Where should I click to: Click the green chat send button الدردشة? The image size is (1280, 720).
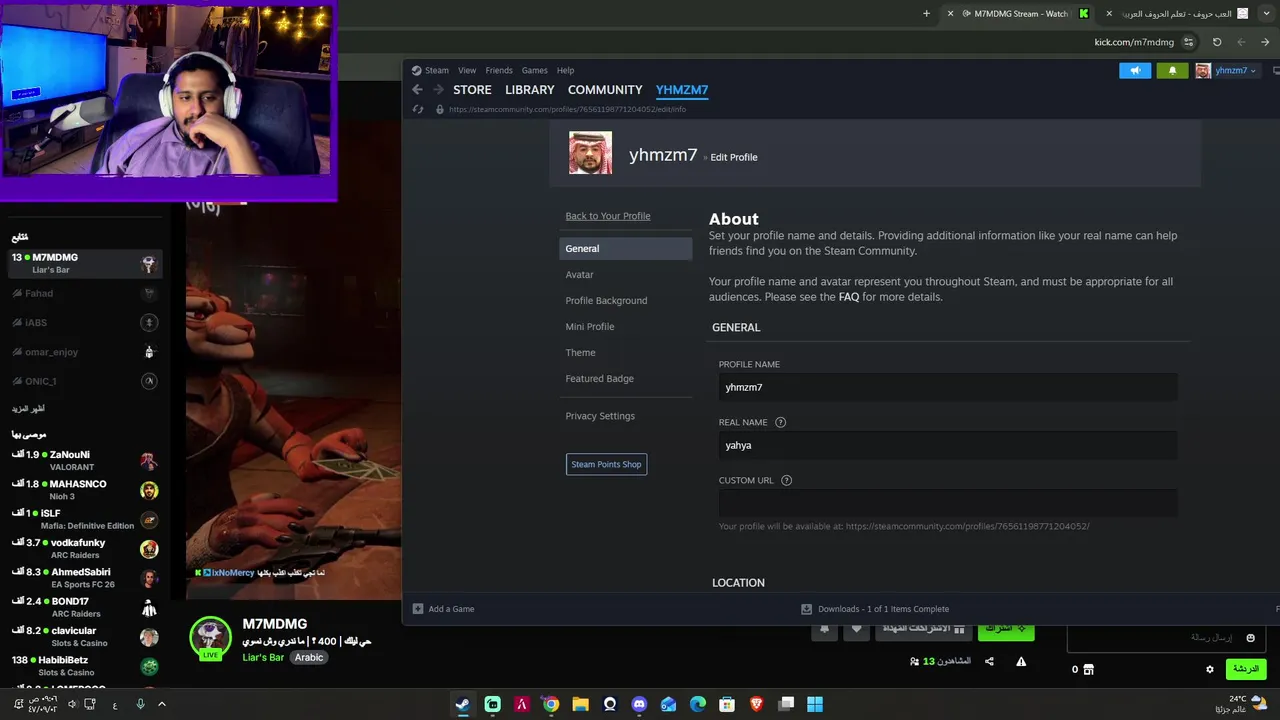point(1246,669)
